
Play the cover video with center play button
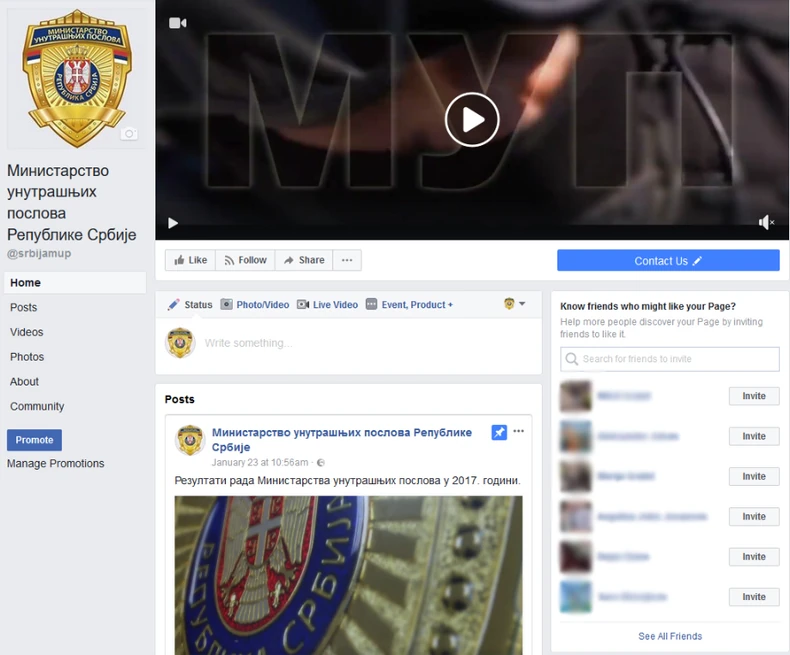(472, 120)
